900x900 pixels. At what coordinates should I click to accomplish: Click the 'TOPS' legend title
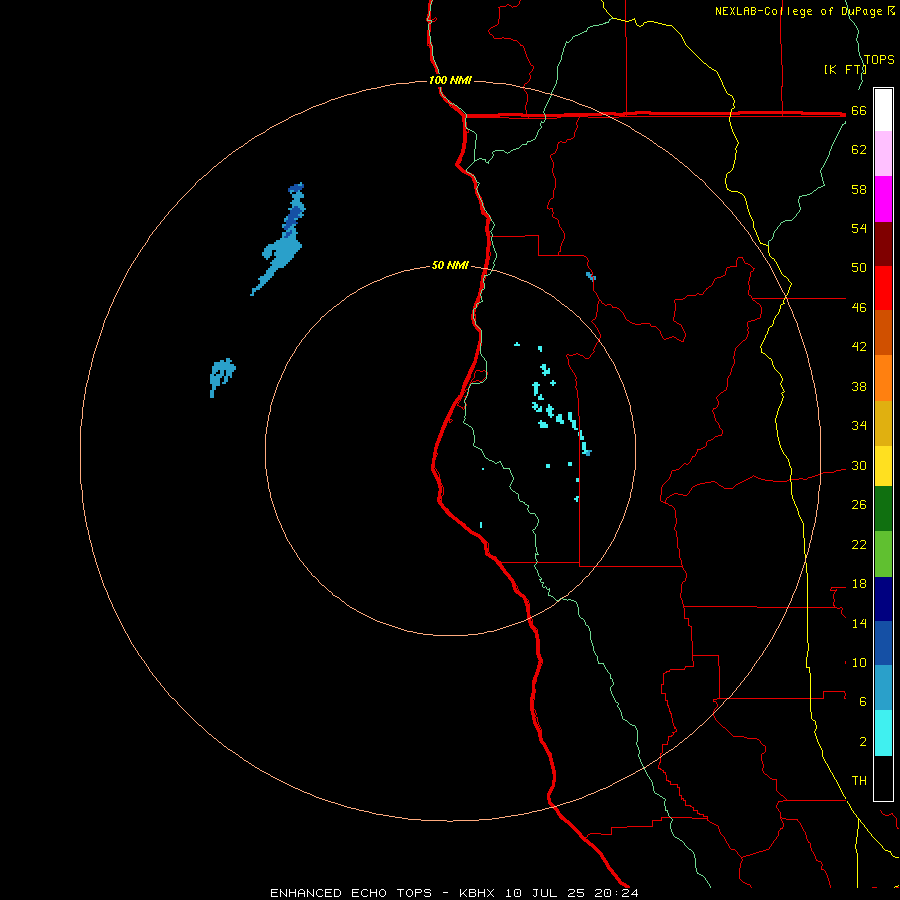[x=879, y=60]
